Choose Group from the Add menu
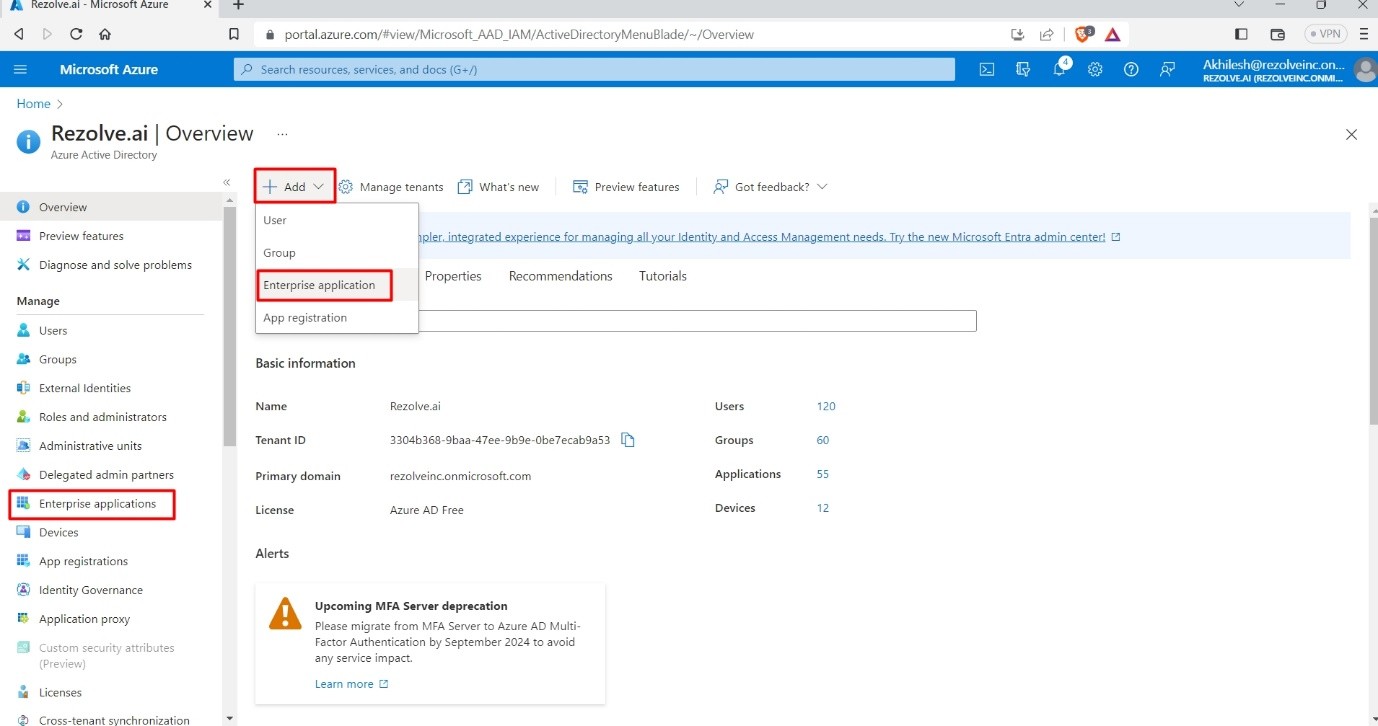1378x726 pixels. point(336,253)
